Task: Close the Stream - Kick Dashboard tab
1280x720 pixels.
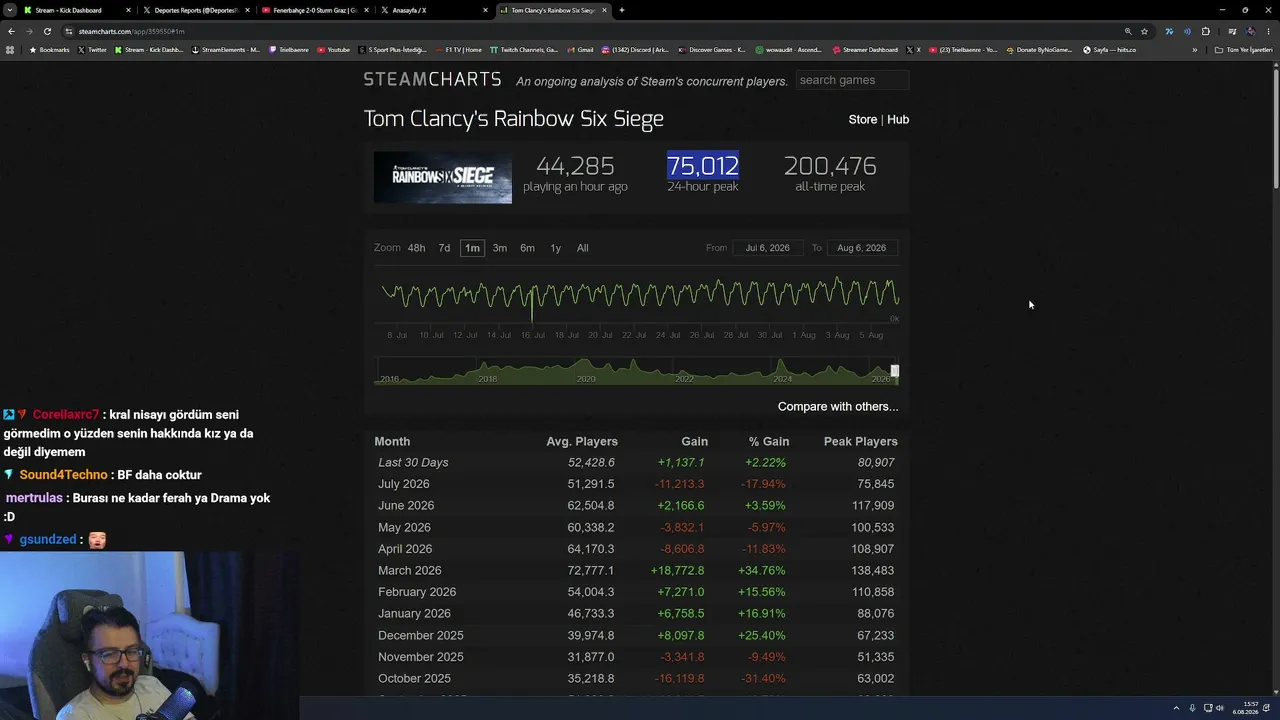Action: [128, 10]
